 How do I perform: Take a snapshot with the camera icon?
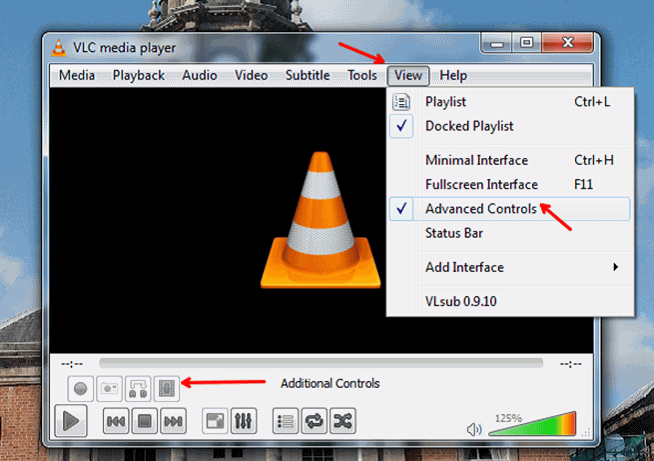click(109, 388)
